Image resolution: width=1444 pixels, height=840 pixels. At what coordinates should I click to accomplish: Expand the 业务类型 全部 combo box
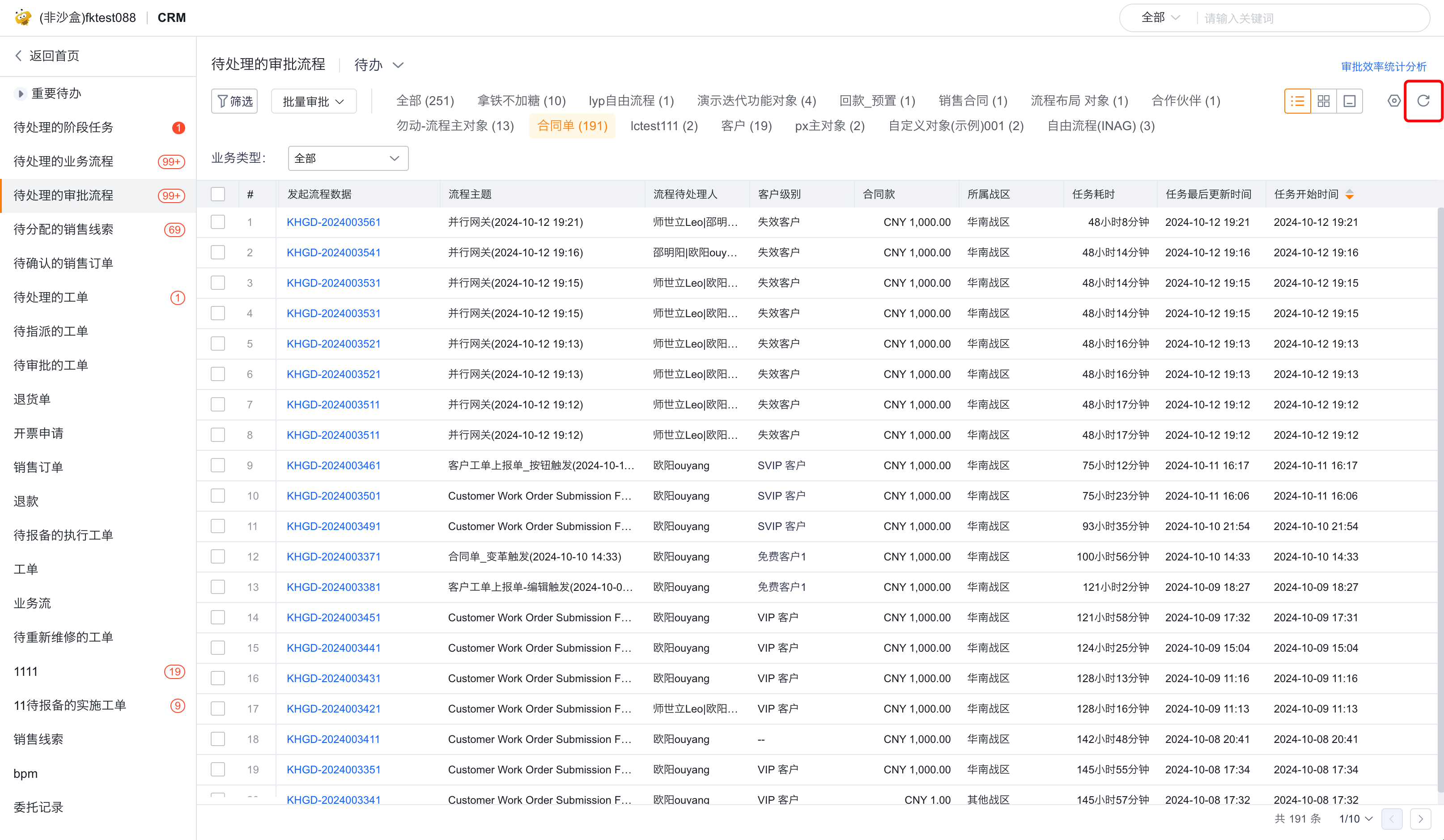pyautogui.click(x=348, y=158)
